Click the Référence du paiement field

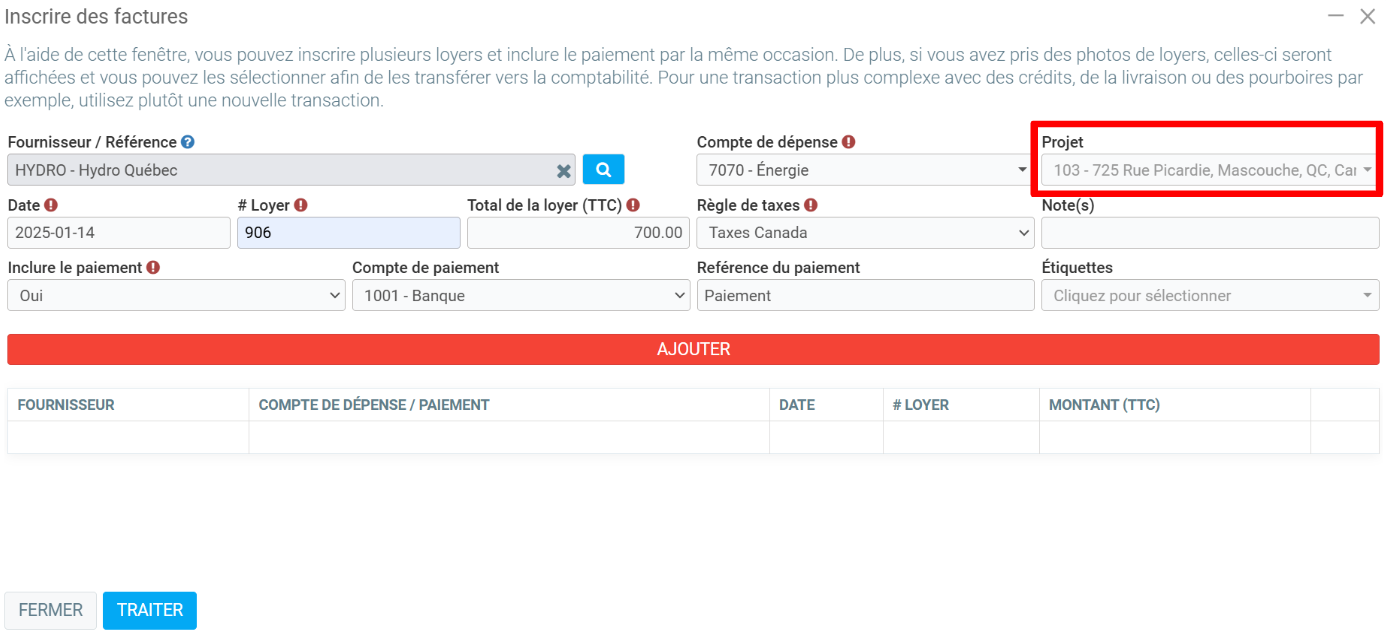[865, 296]
